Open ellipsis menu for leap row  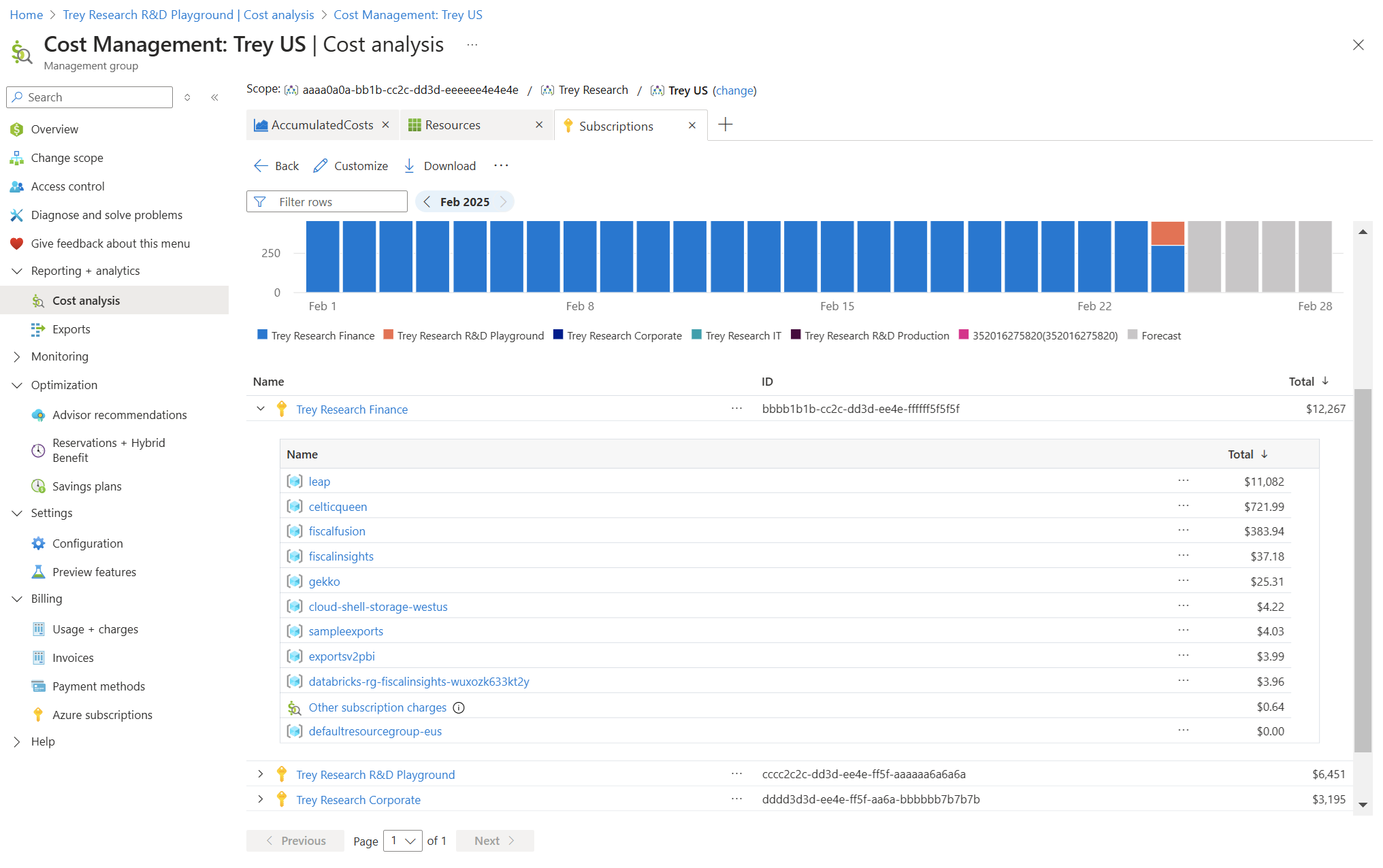pyautogui.click(x=1184, y=481)
